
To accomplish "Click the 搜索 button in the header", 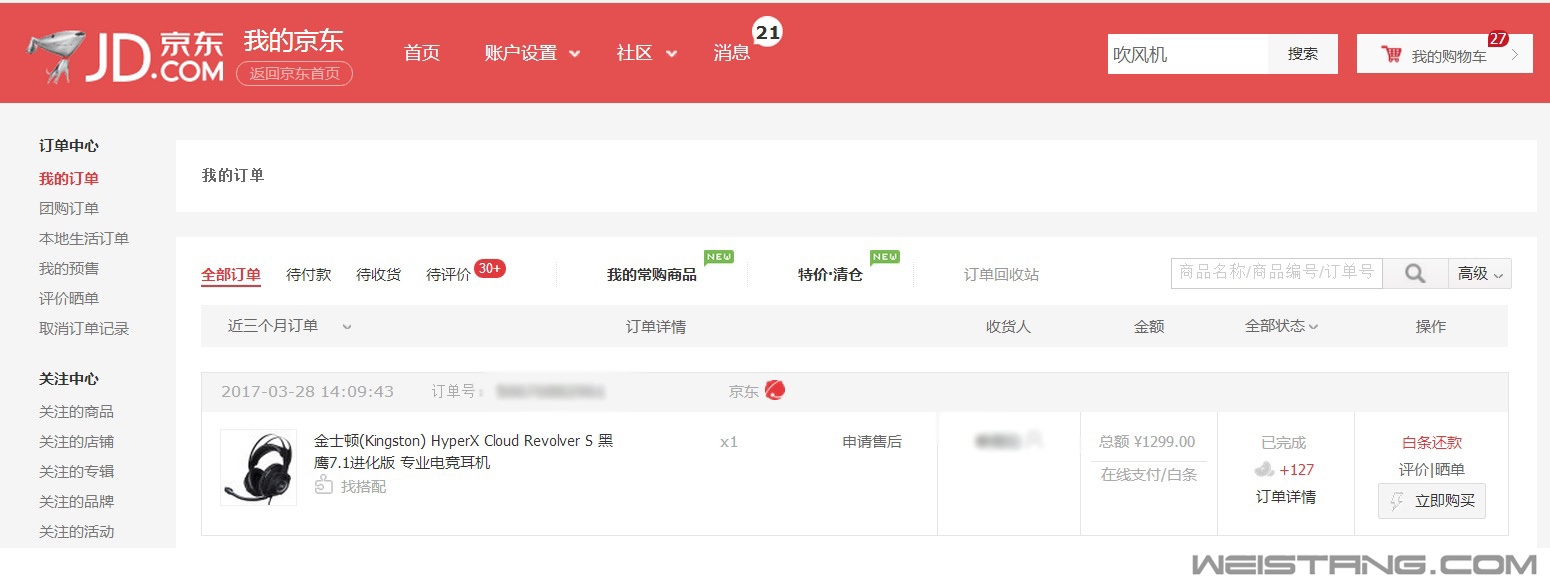I will (x=1303, y=54).
